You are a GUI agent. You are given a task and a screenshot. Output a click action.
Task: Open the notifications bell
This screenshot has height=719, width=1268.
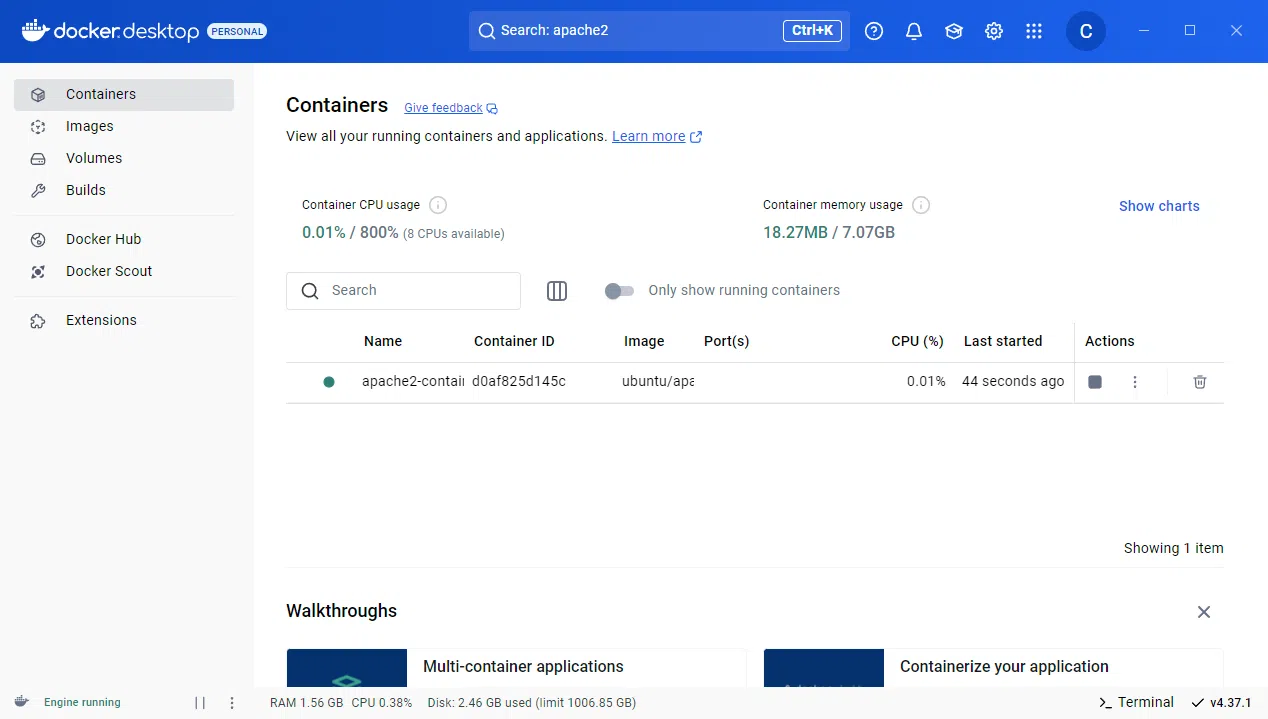pos(913,31)
